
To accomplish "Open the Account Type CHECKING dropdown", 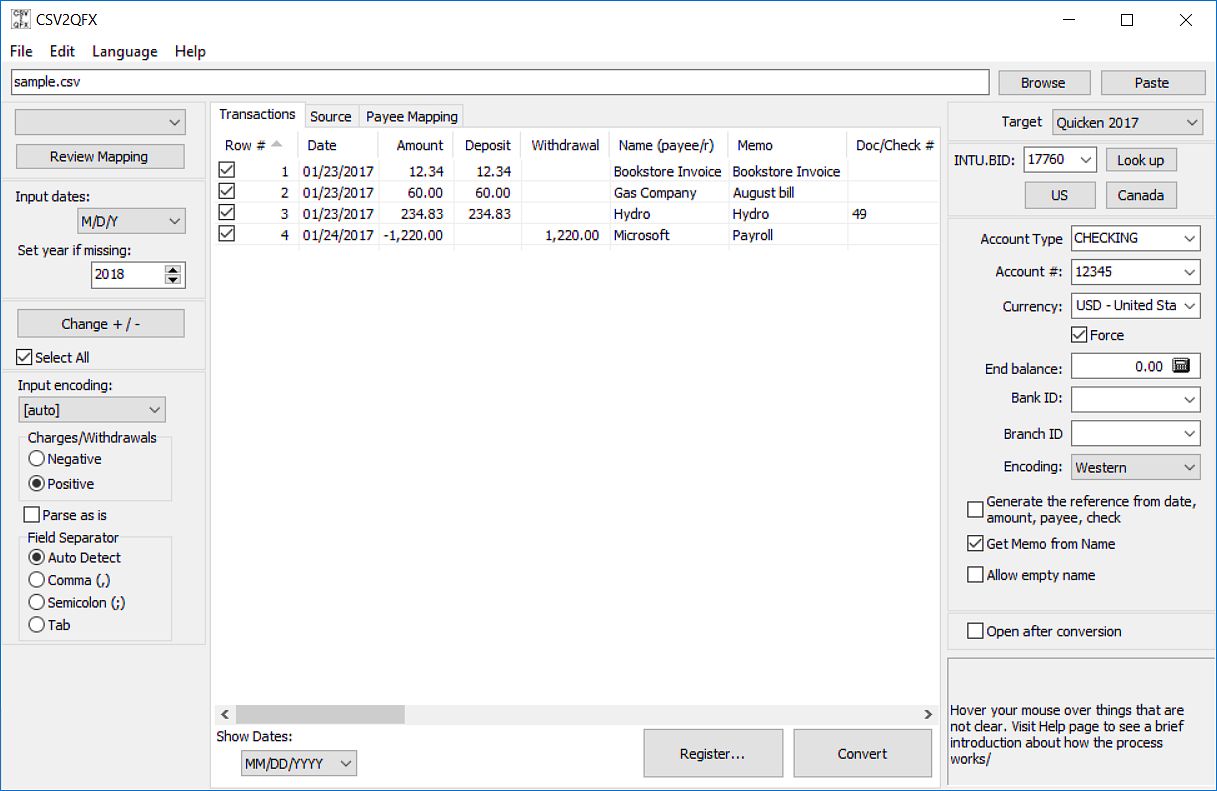I will [1135, 238].
